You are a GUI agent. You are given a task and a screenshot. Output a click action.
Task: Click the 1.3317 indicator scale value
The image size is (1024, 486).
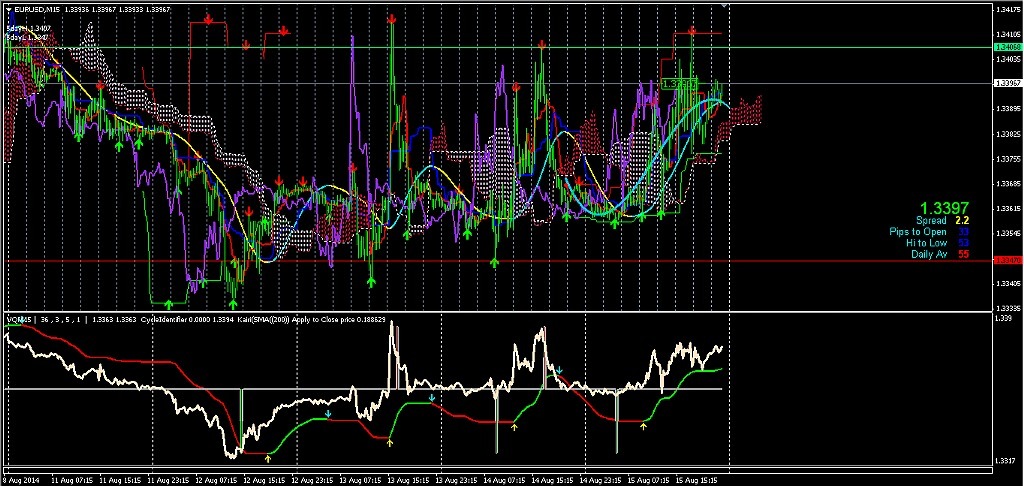(x=1004, y=461)
